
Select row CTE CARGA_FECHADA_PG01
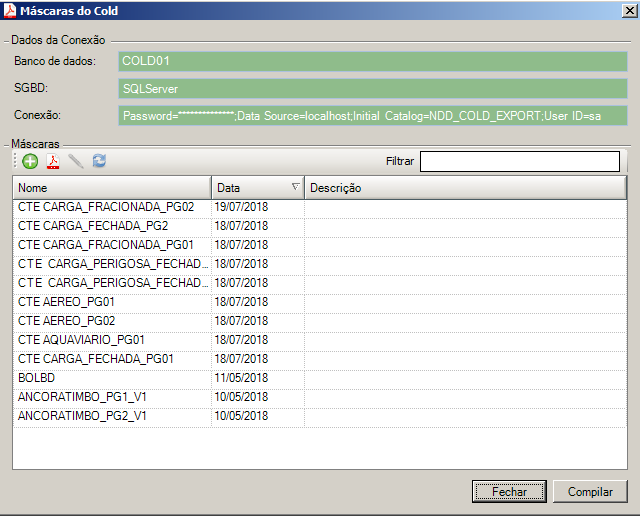pyautogui.click(x=320, y=359)
